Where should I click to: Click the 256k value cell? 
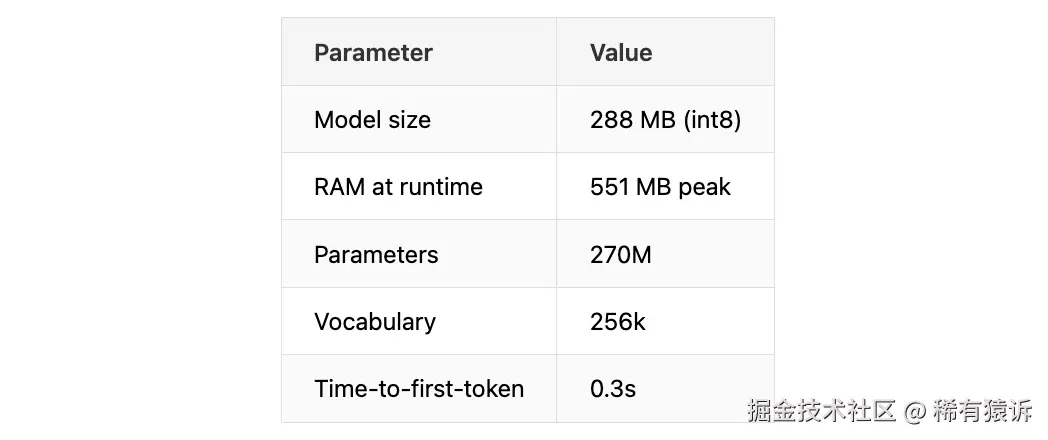(618, 322)
